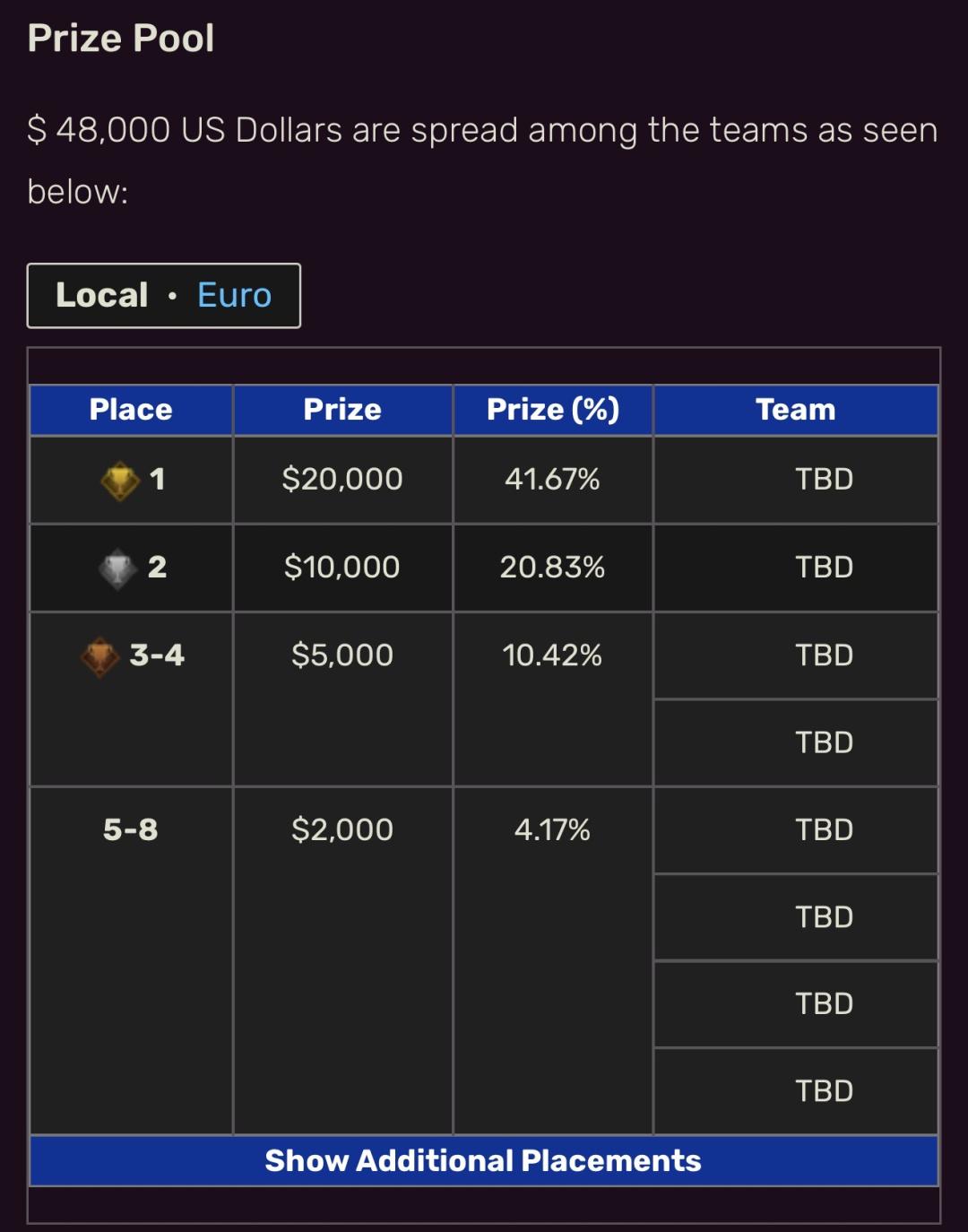Click the 10.42% percentage cell
This screenshot has width=968, height=1232.
(x=553, y=699)
